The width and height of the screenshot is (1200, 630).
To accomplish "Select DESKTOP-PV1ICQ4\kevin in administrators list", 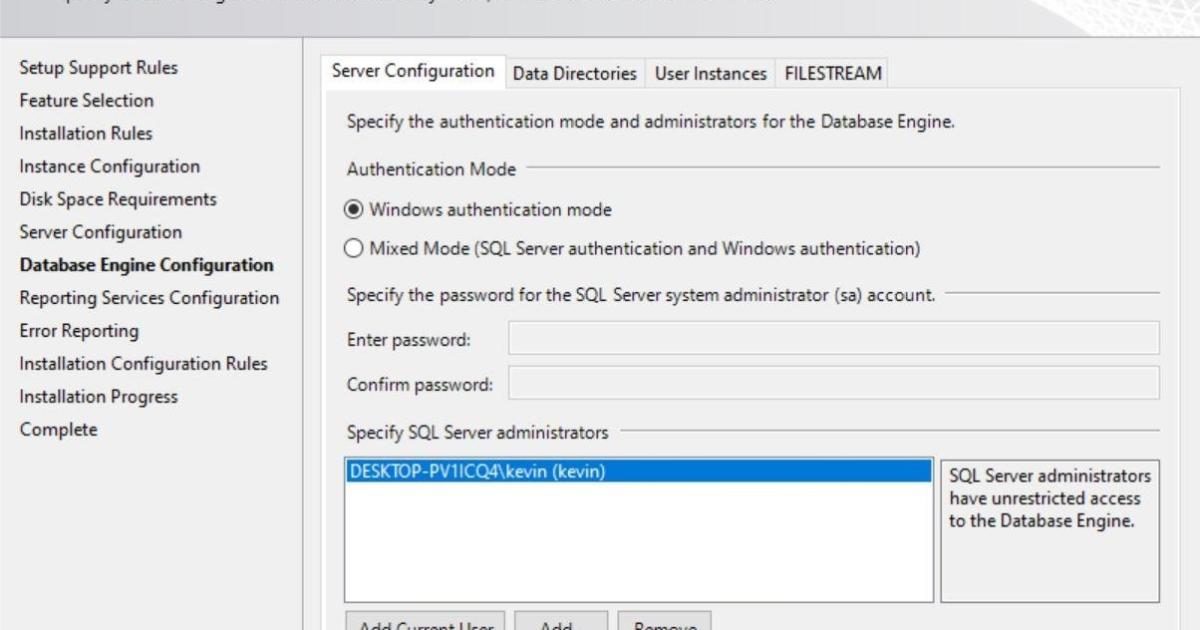I will 476,472.
